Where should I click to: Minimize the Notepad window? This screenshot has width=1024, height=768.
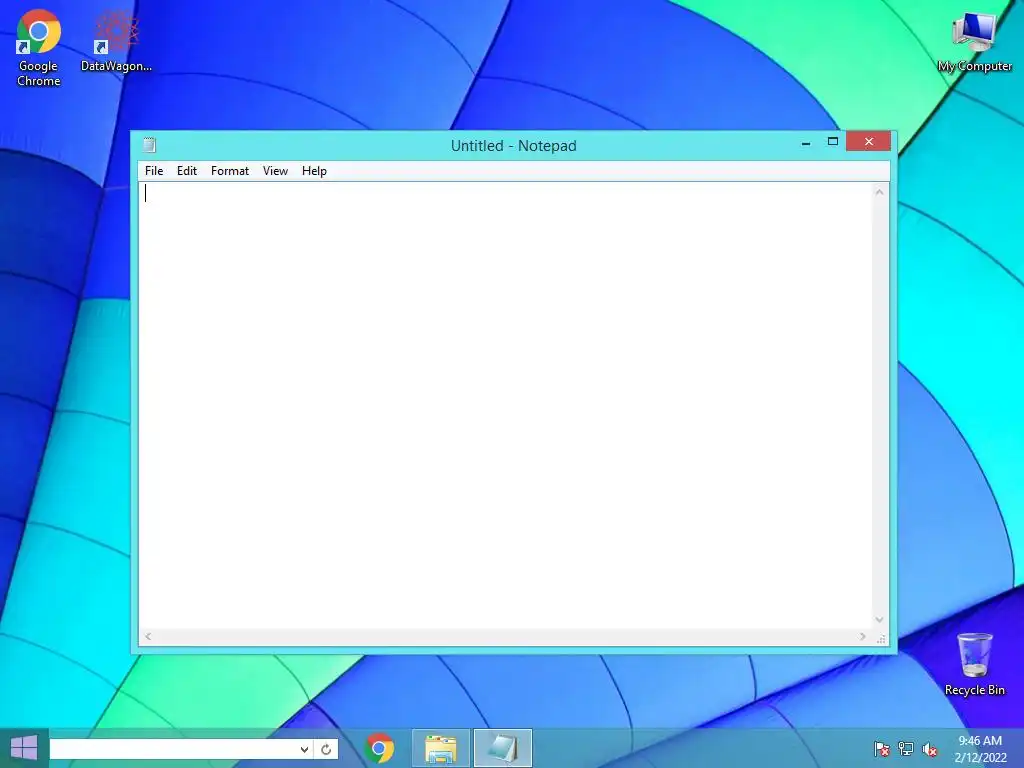[x=806, y=142]
